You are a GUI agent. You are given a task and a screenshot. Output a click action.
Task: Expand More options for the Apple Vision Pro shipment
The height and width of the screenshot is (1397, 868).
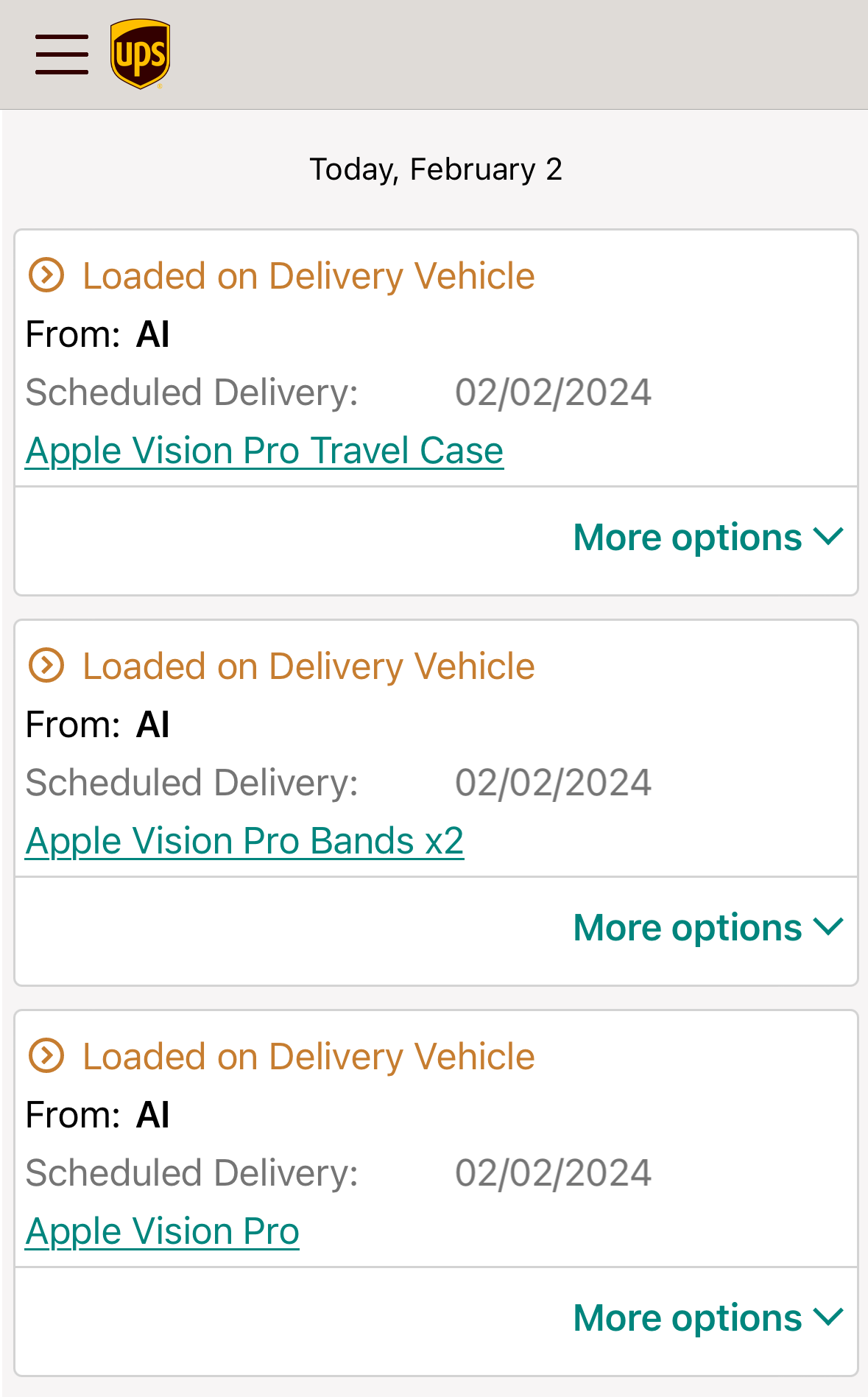click(708, 1317)
